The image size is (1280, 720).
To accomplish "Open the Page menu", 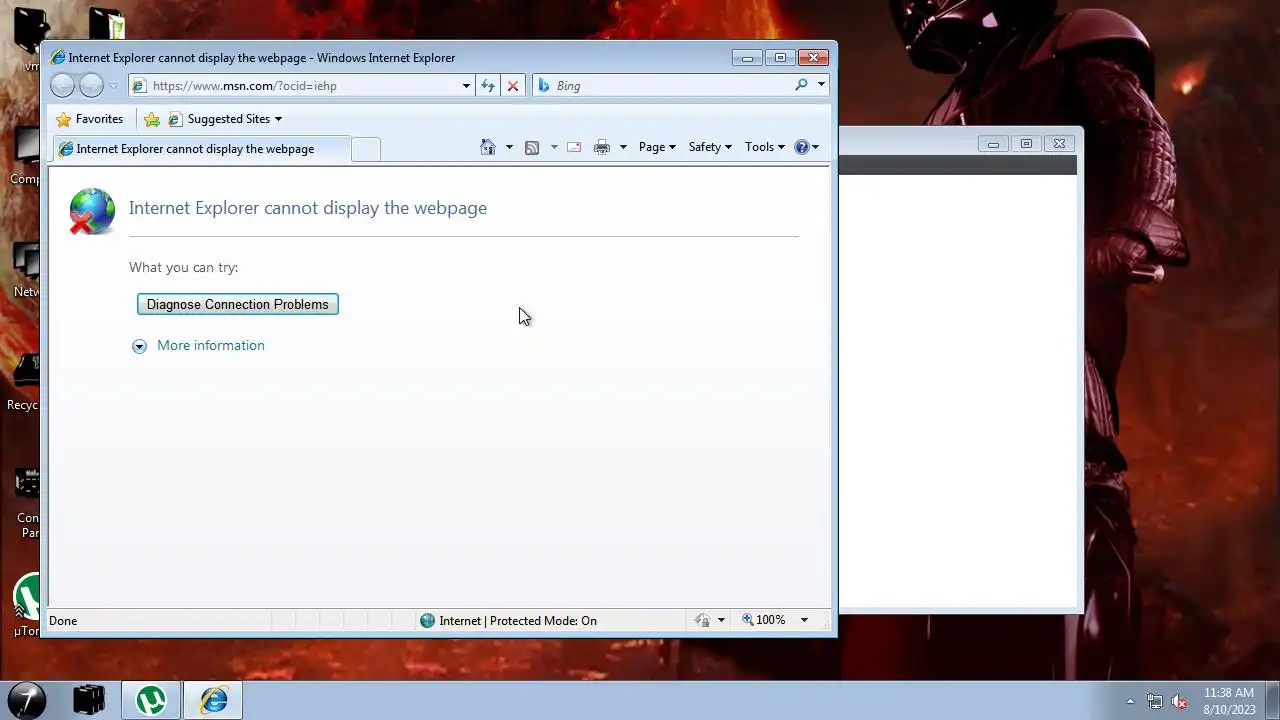I will point(657,147).
